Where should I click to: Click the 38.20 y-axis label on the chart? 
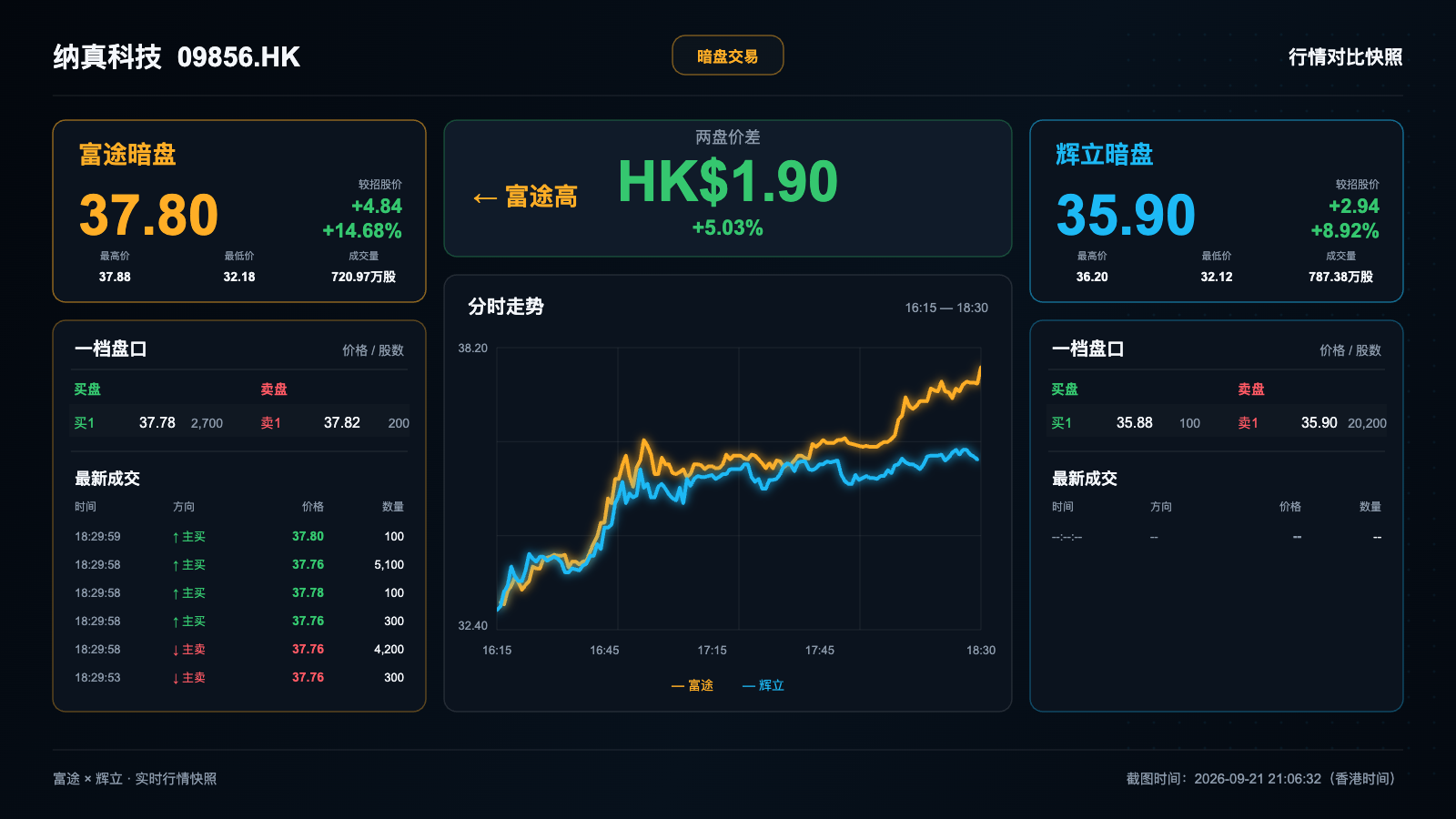(x=473, y=348)
